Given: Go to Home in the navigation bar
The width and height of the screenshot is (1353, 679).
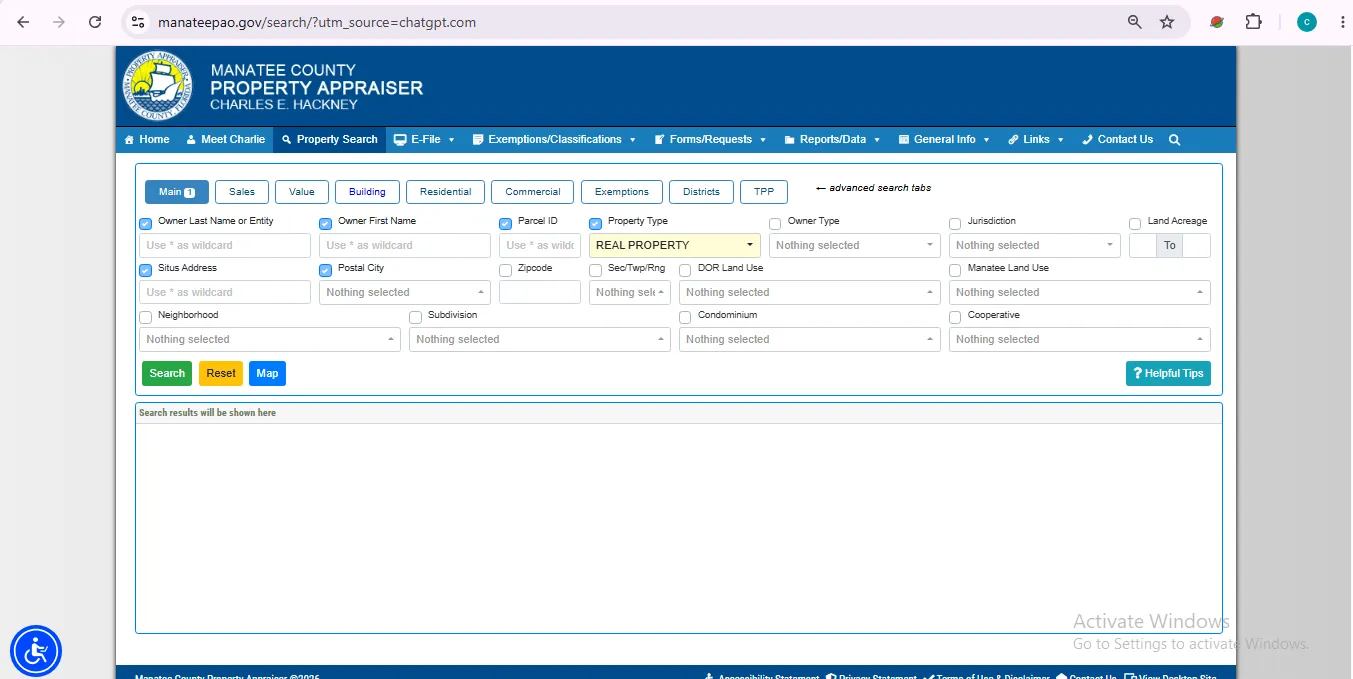Looking at the screenshot, I should click(x=147, y=140).
